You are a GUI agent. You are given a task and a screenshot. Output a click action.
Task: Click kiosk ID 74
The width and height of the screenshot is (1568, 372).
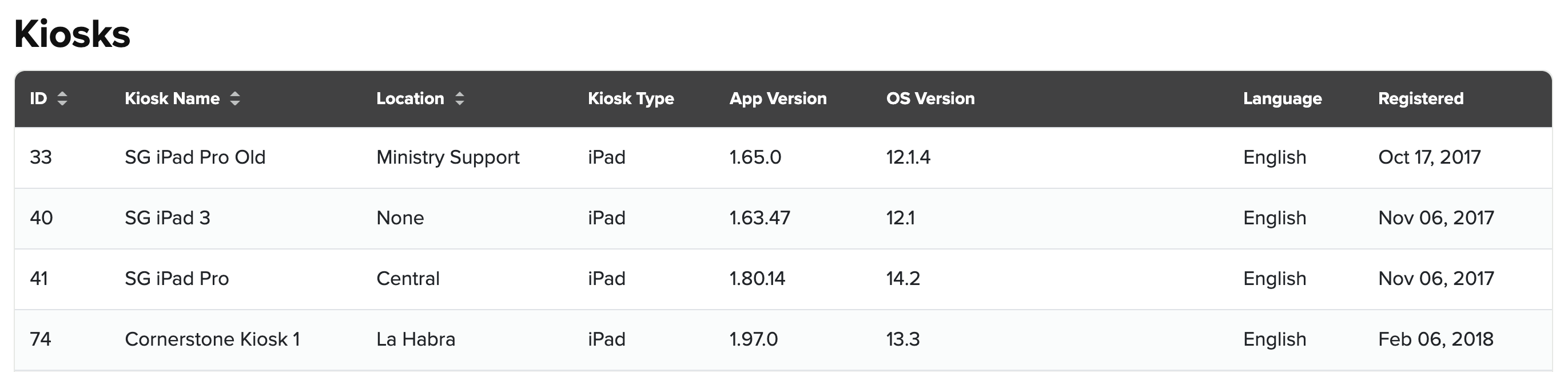pos(40,339)
